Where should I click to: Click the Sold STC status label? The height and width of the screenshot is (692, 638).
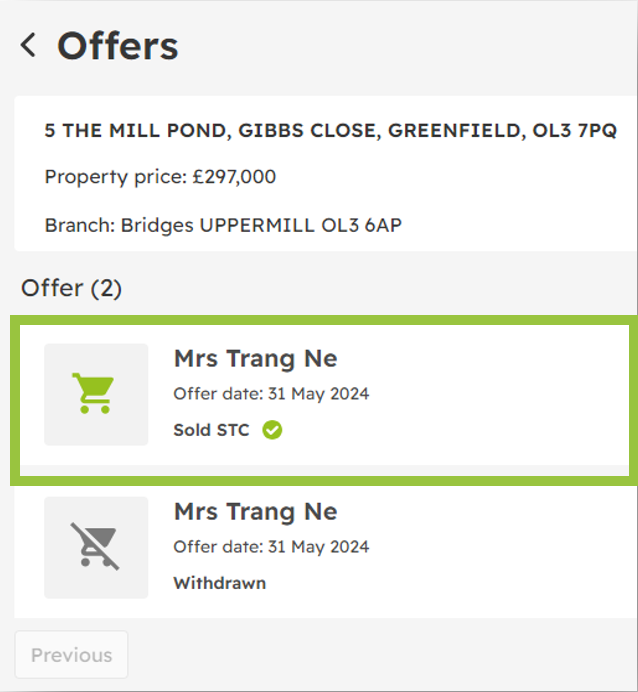[x=211, y=430]
